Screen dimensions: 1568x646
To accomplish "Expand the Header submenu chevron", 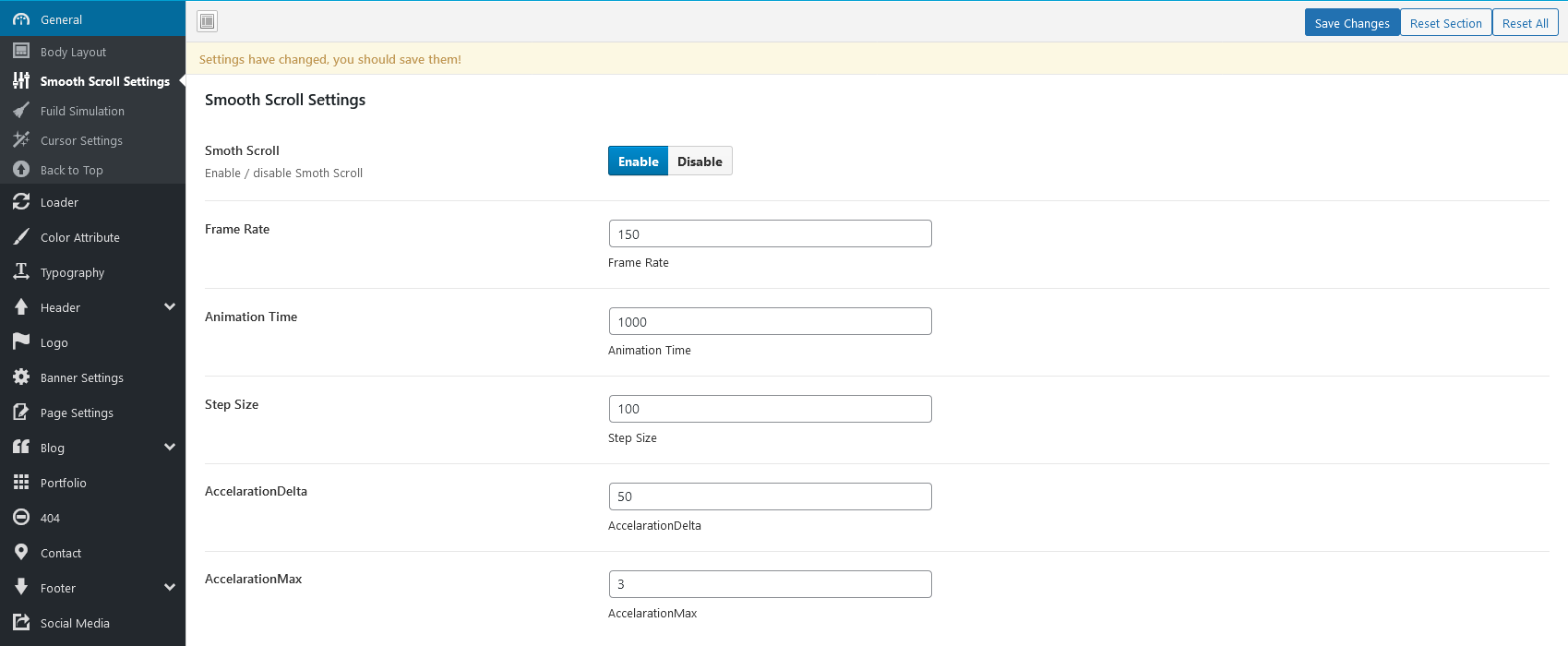I will [170, 306].
